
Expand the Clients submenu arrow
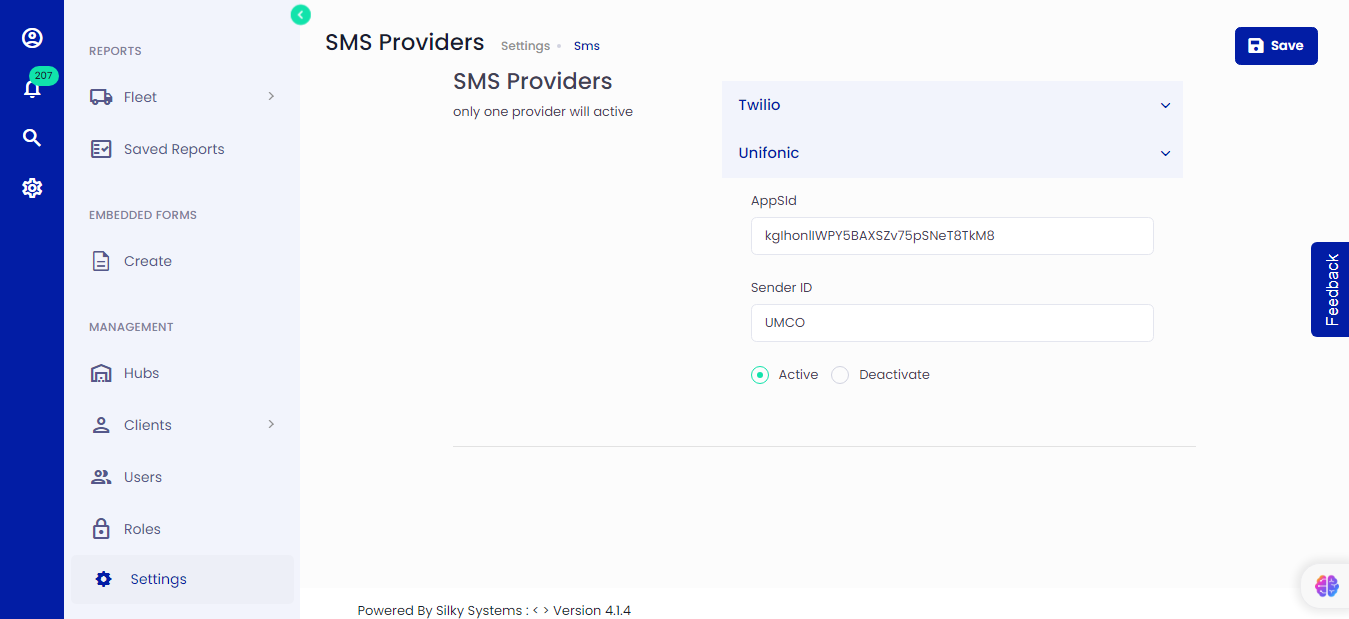coord(271,425)
